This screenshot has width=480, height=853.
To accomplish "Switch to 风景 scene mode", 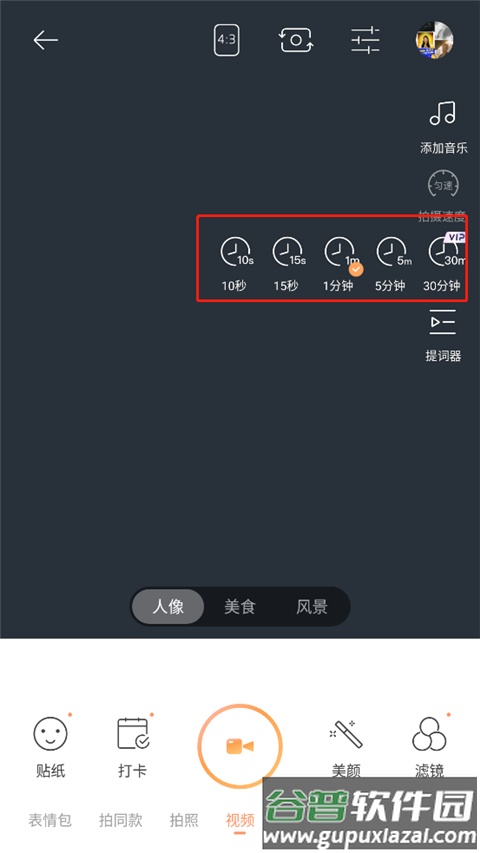I will point(312,607).
